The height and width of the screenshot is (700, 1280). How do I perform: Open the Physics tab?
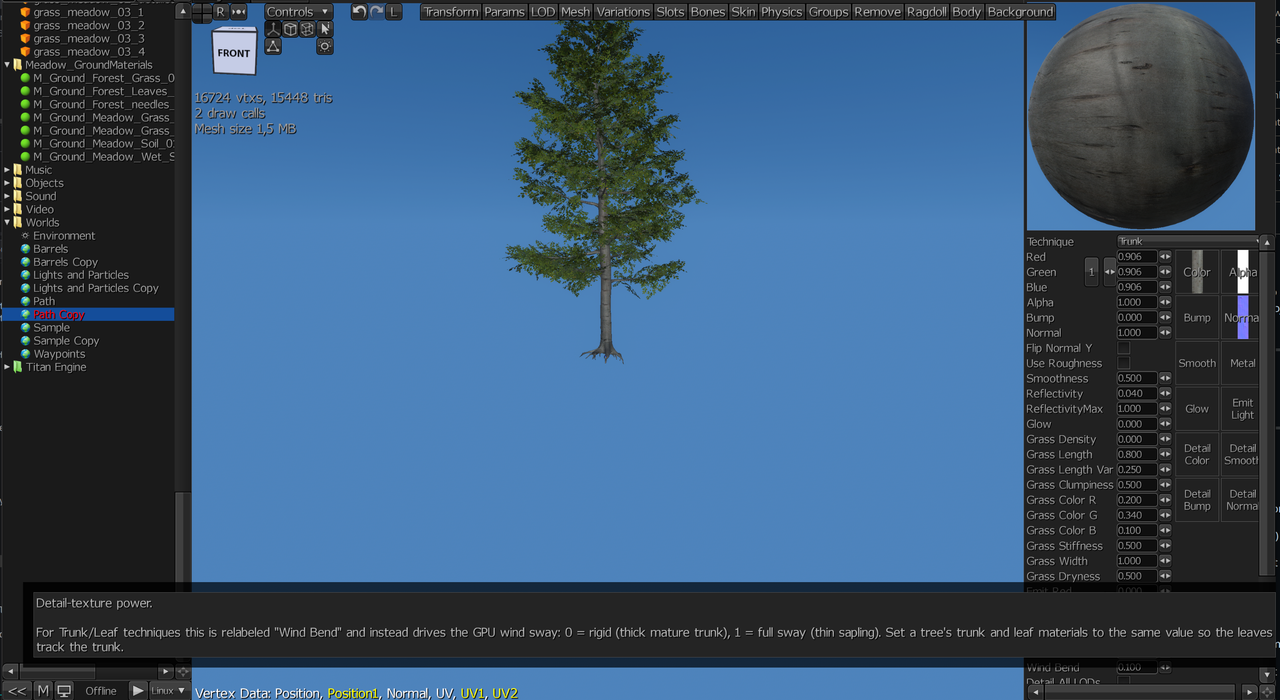781,12
